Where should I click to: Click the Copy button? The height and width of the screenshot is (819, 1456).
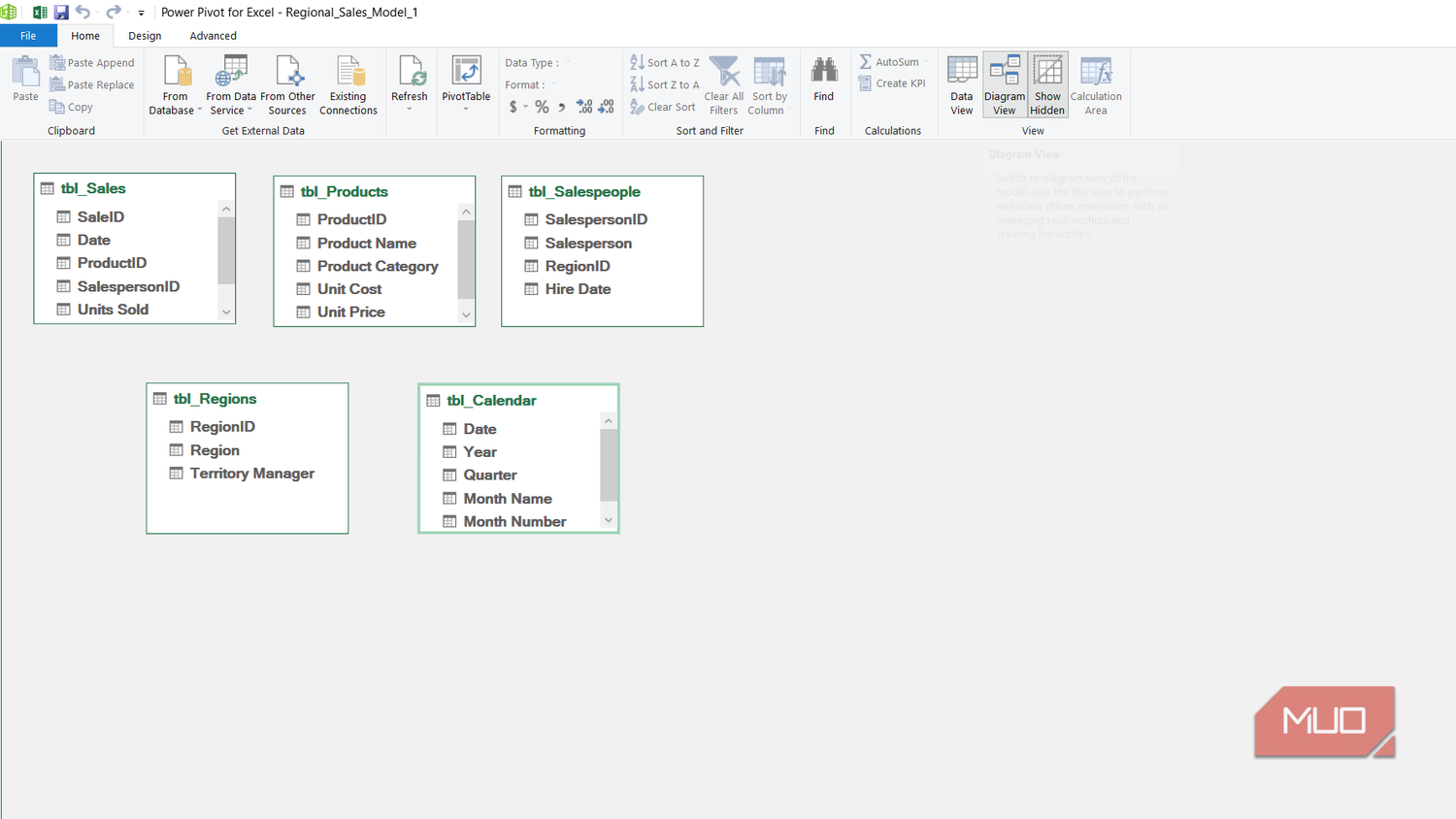pyautogui.click(x=72, y=108)
